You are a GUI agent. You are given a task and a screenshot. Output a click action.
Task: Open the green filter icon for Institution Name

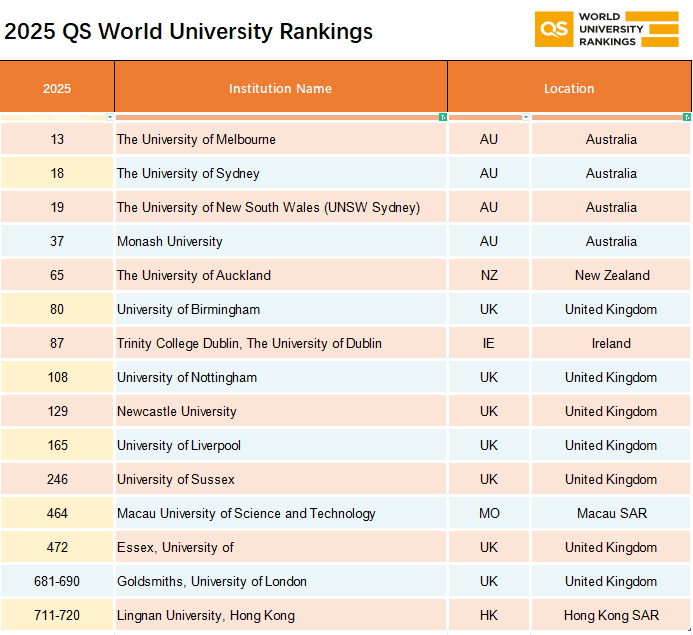[x=442, y=117]
